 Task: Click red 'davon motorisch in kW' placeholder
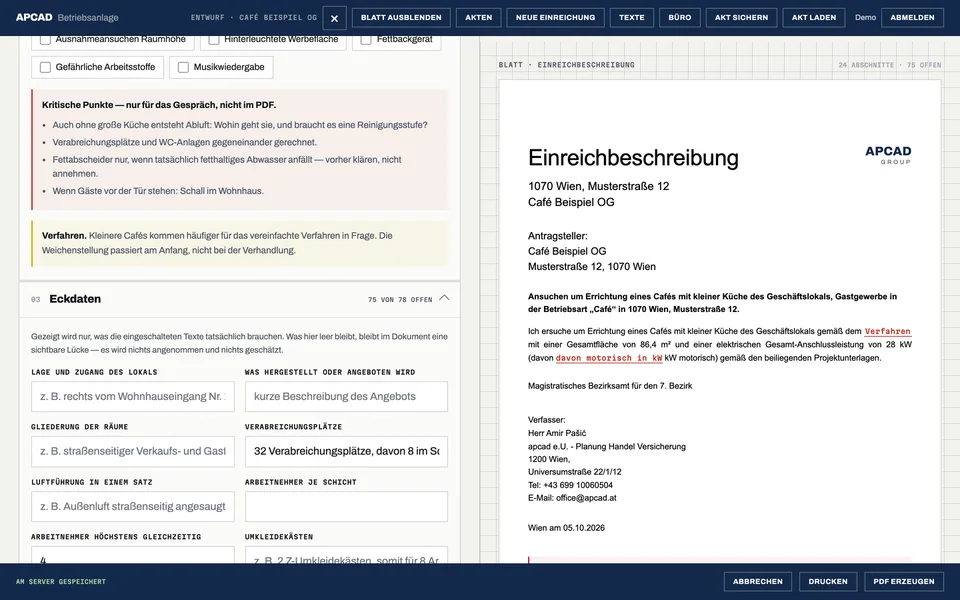pyautogui.click(x=609, y=358)
